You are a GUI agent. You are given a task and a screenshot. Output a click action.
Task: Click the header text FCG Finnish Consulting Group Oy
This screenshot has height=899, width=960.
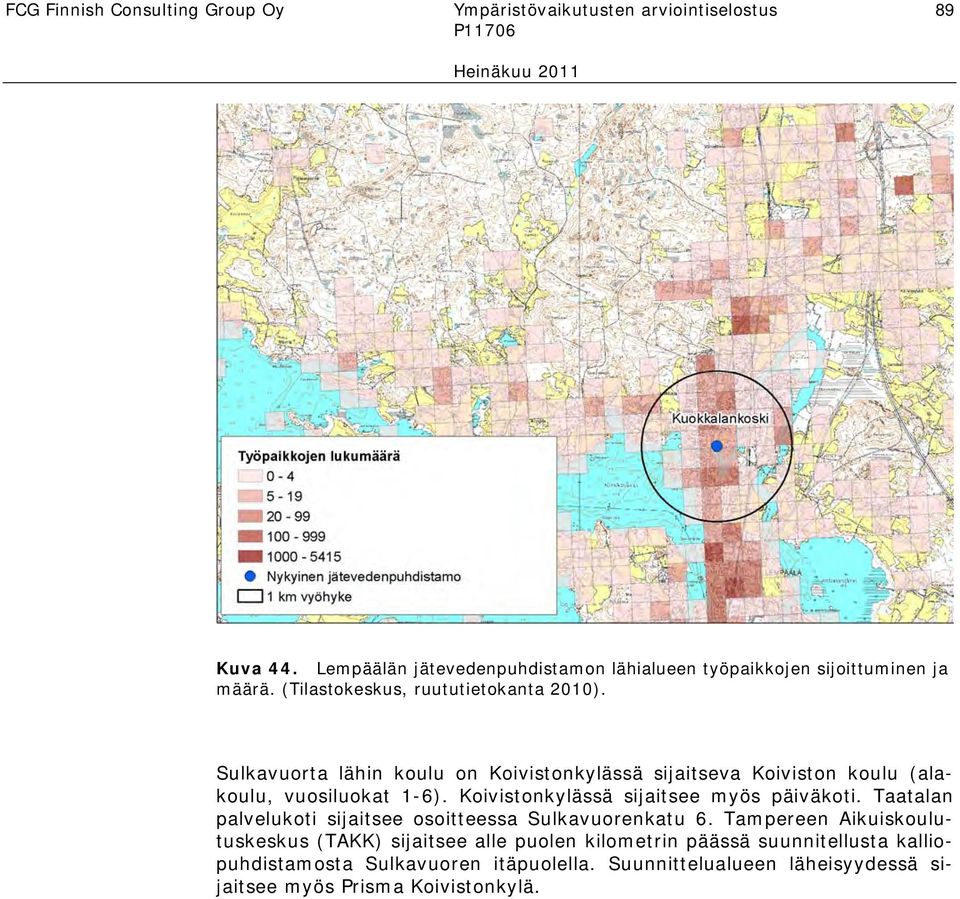click(x=145, y=10)
